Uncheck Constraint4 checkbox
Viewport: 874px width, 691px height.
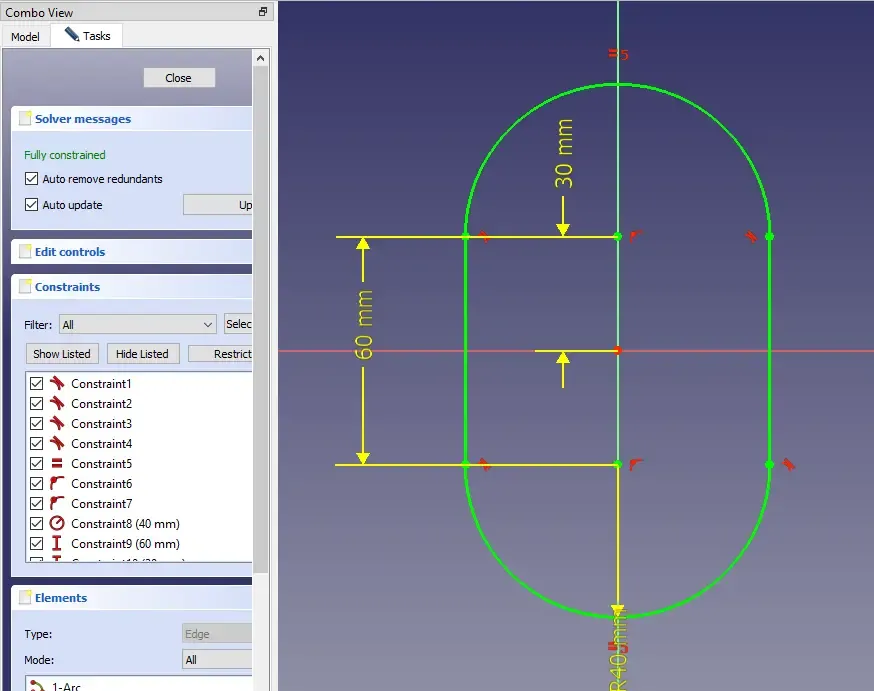point(36,444)
